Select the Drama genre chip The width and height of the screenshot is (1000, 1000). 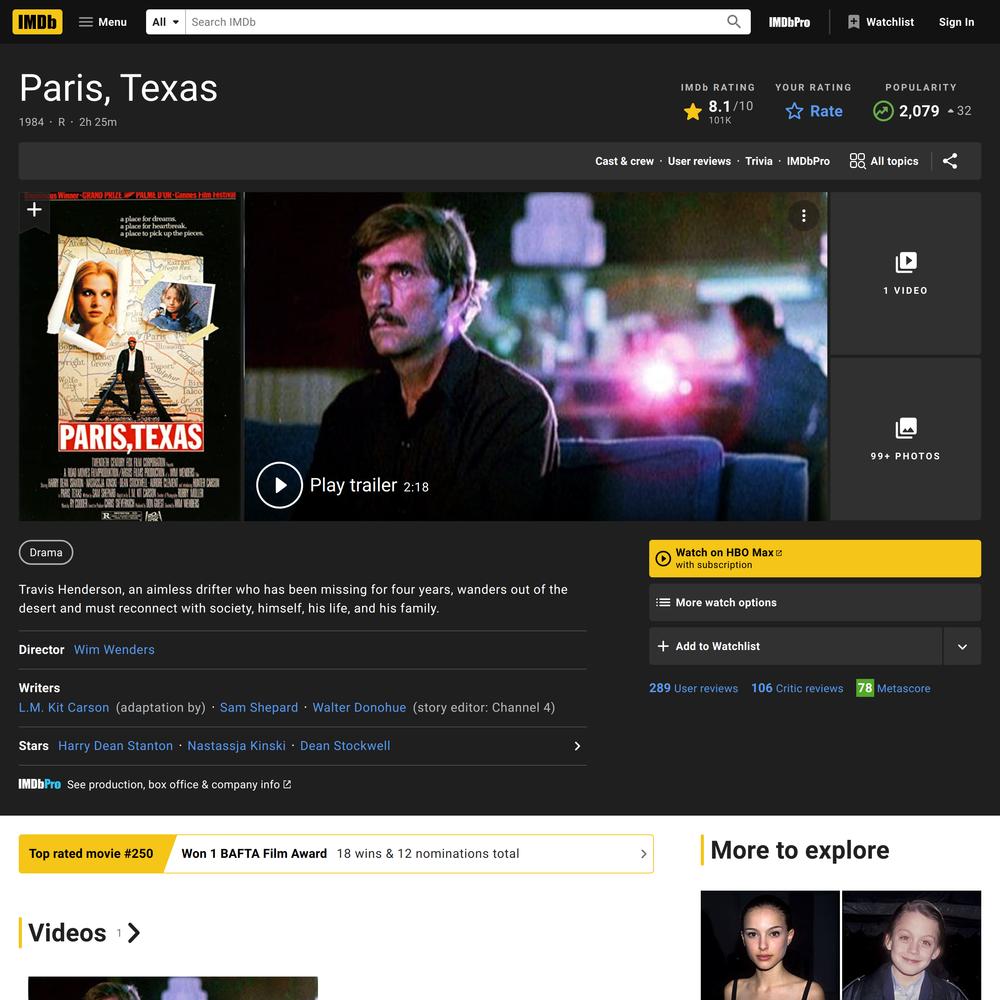pos(46,552)
